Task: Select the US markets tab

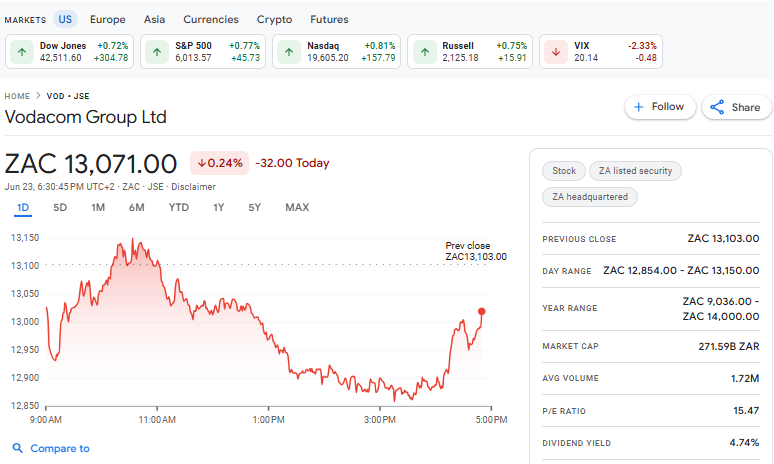Action: (x=65, y=19)
